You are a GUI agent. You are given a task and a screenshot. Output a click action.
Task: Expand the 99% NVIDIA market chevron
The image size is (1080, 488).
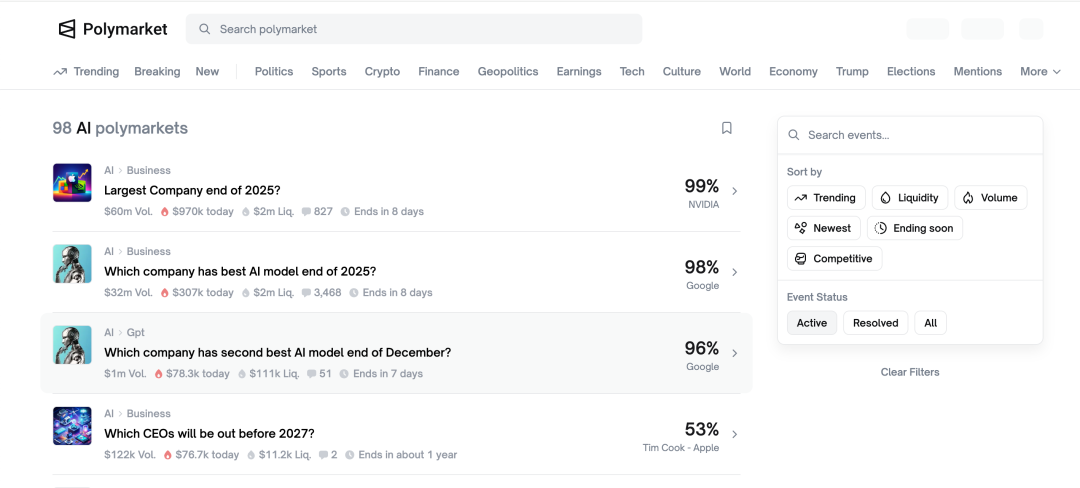coord(735,191)
